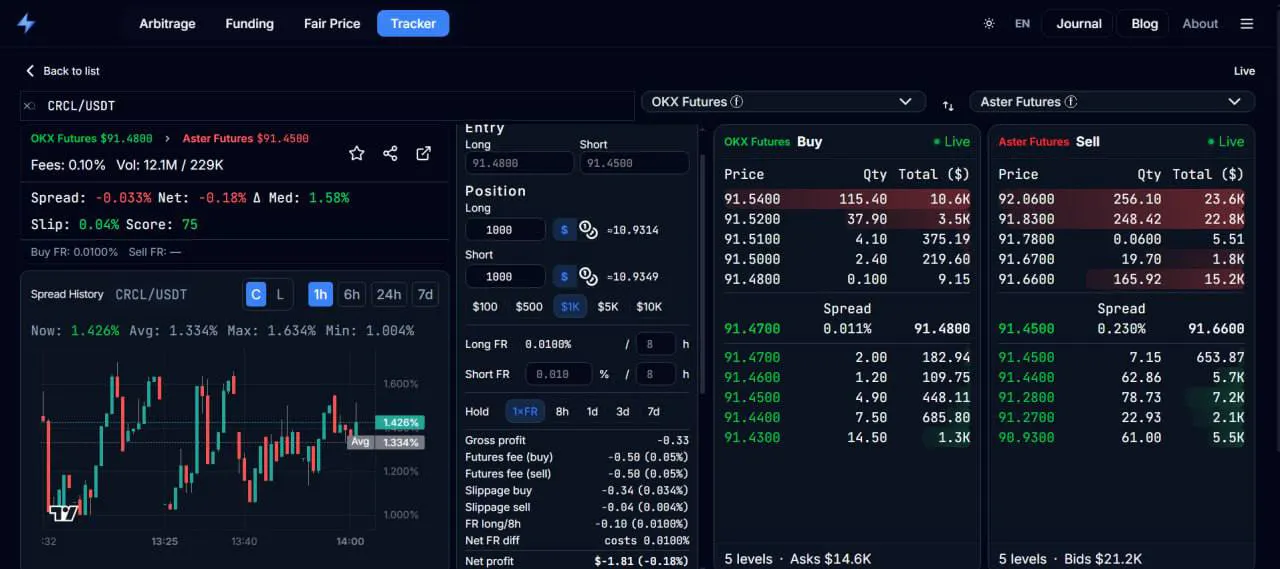Set position preset to $500

click(529, 307)
